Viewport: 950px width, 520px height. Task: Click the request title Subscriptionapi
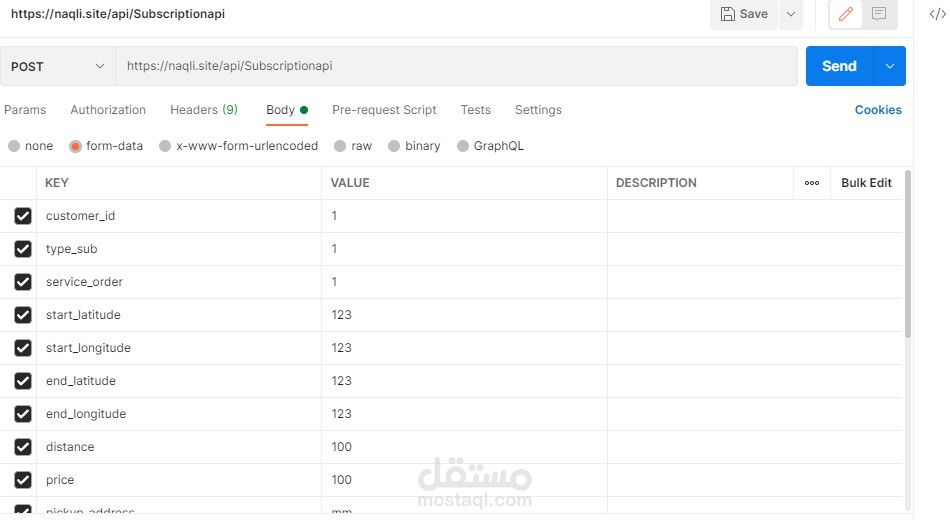point(118,14)
